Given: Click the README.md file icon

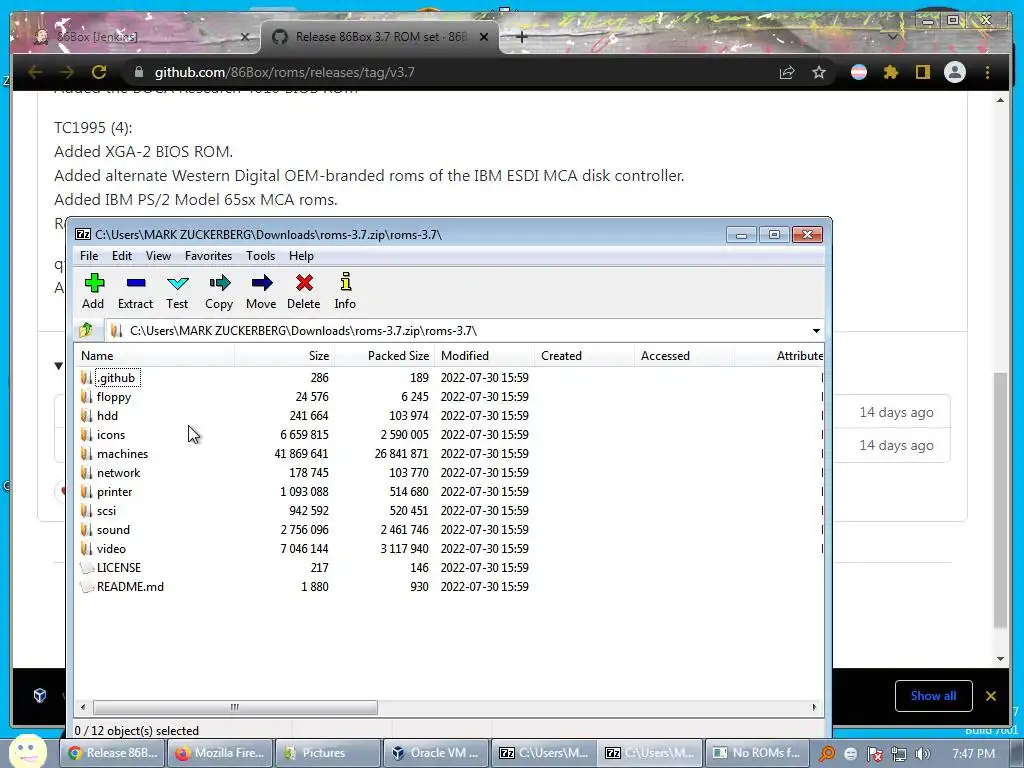Looking at the screenshot, I should coord(86,586).
